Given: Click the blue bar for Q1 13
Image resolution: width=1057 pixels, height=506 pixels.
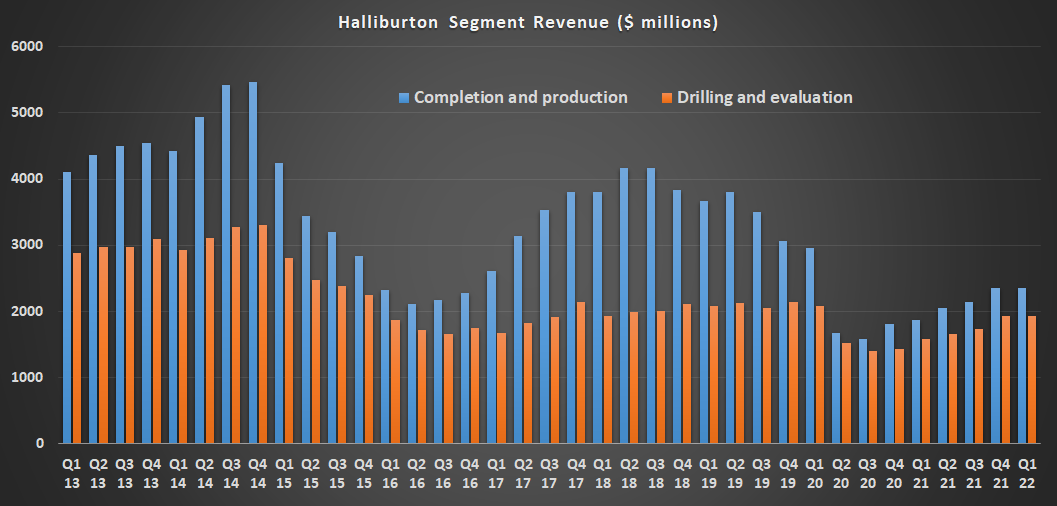Looking at the screenshot, I should coord(67,307).
